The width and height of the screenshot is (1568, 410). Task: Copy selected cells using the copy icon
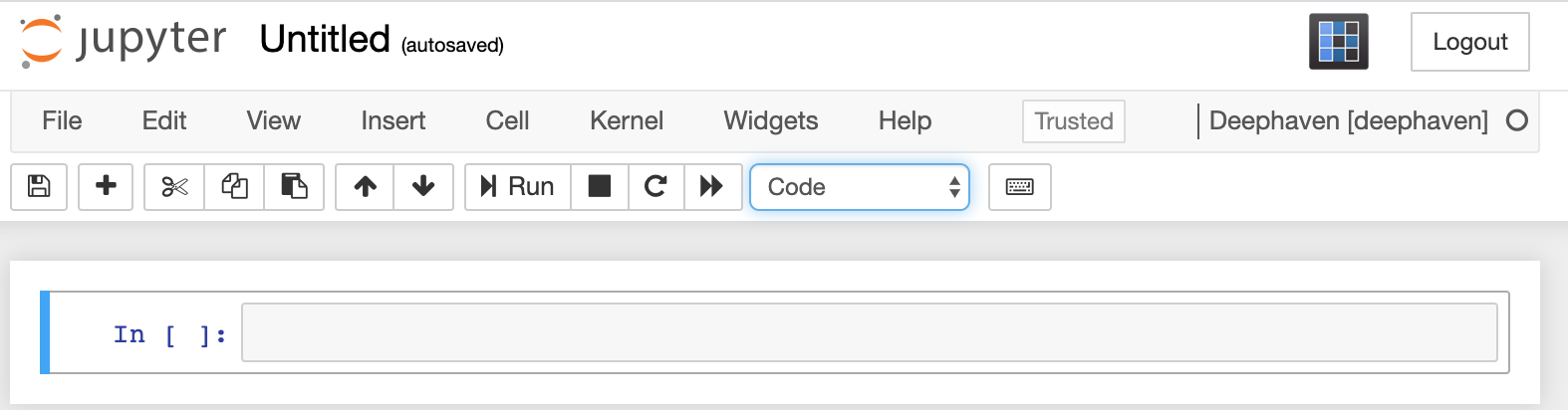[234, 187]
